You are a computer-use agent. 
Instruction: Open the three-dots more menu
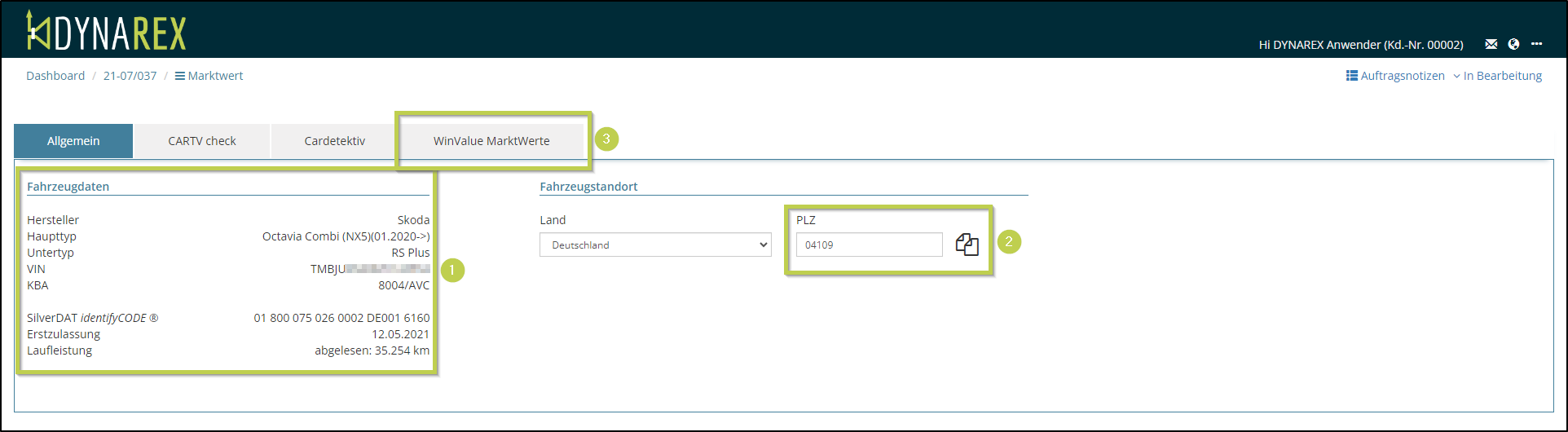point(1536,44)
